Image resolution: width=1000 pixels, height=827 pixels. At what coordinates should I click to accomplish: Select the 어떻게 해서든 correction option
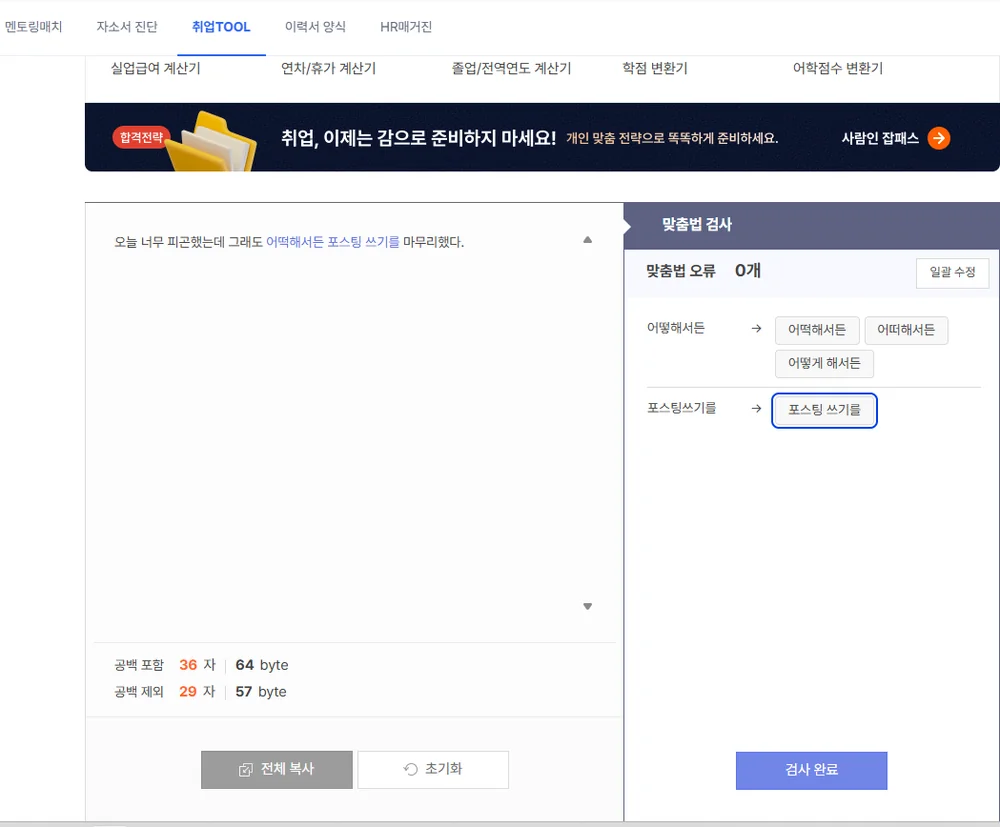click(824, 363)
